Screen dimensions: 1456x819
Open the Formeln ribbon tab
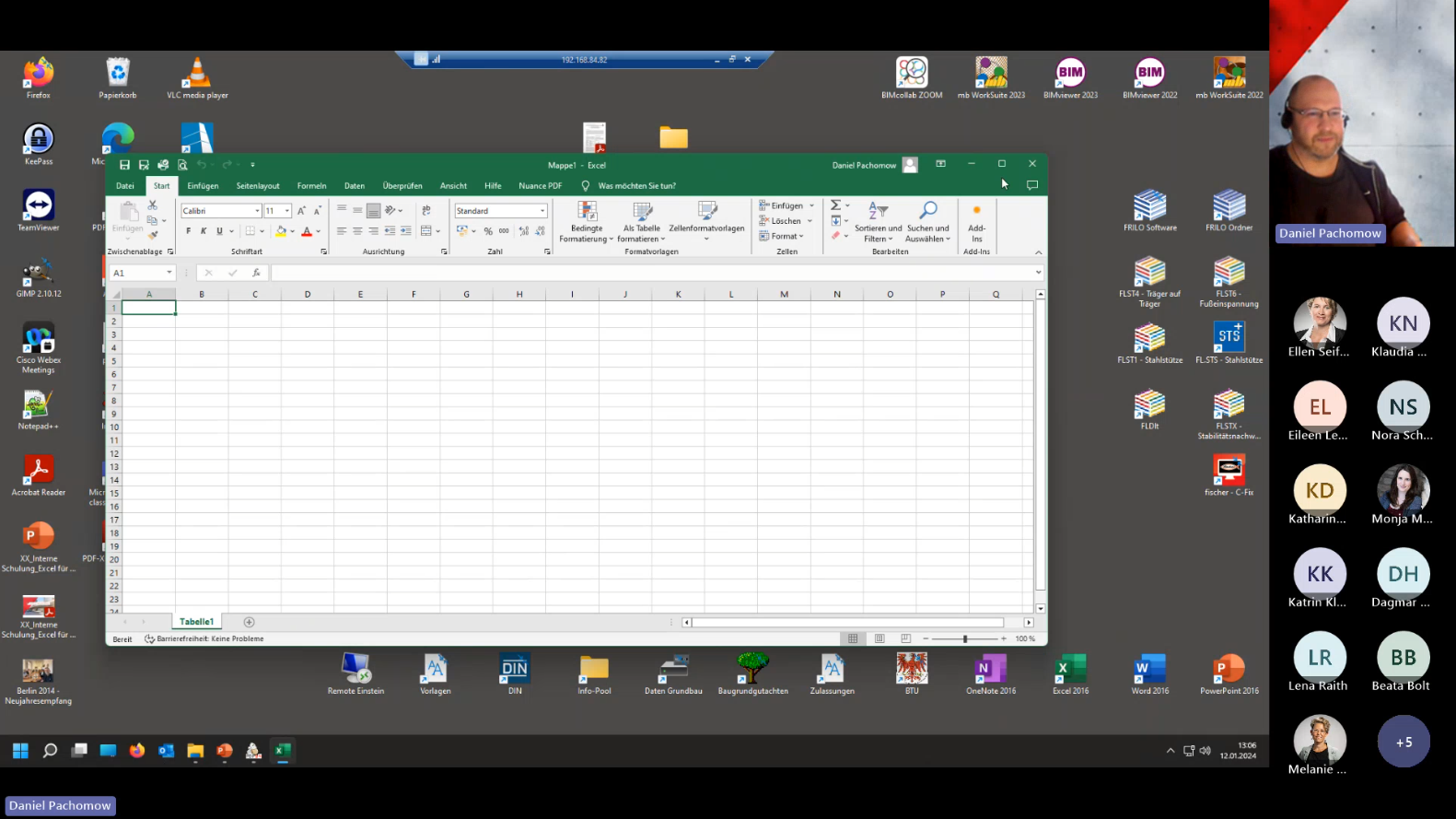point(311,186)
